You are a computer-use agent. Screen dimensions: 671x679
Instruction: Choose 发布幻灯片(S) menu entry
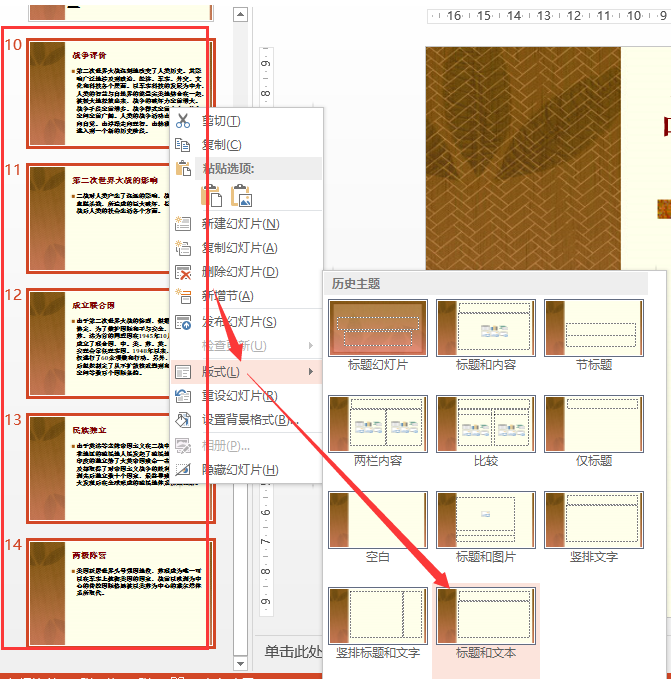[x=239, y=322]
